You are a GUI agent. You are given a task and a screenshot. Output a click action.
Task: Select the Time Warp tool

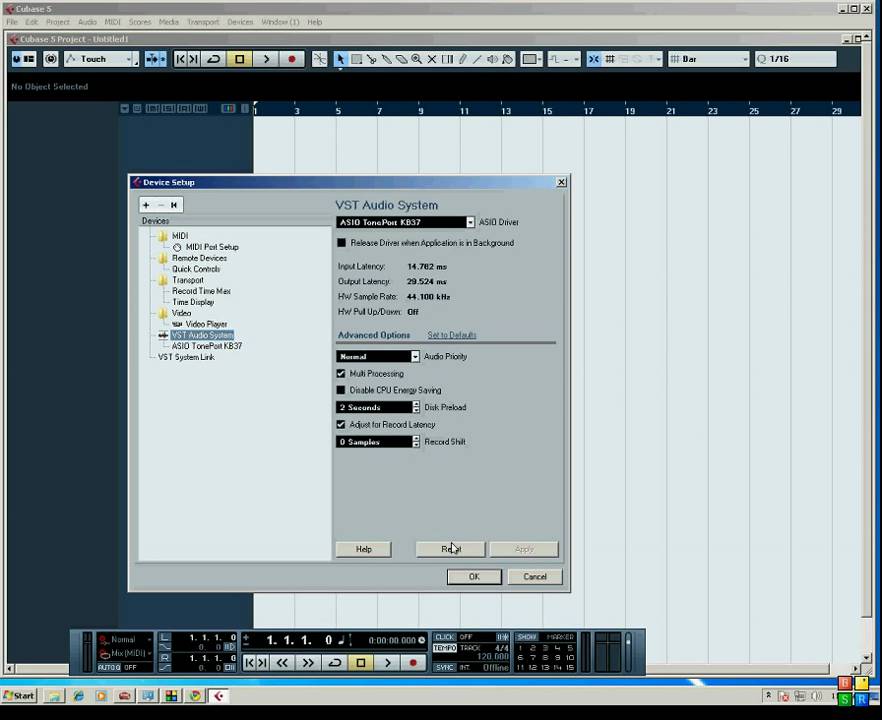click(447, 59)
